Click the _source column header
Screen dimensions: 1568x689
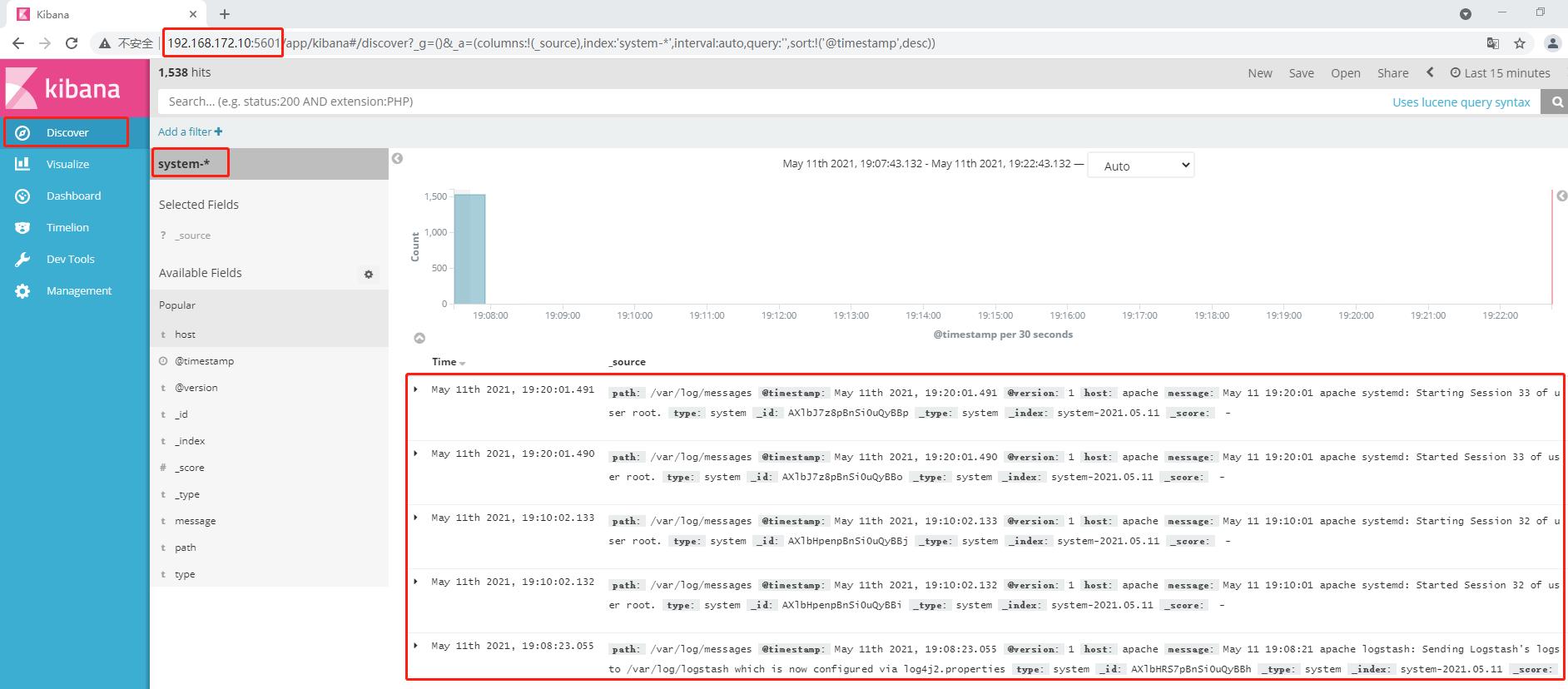(627, 362)
